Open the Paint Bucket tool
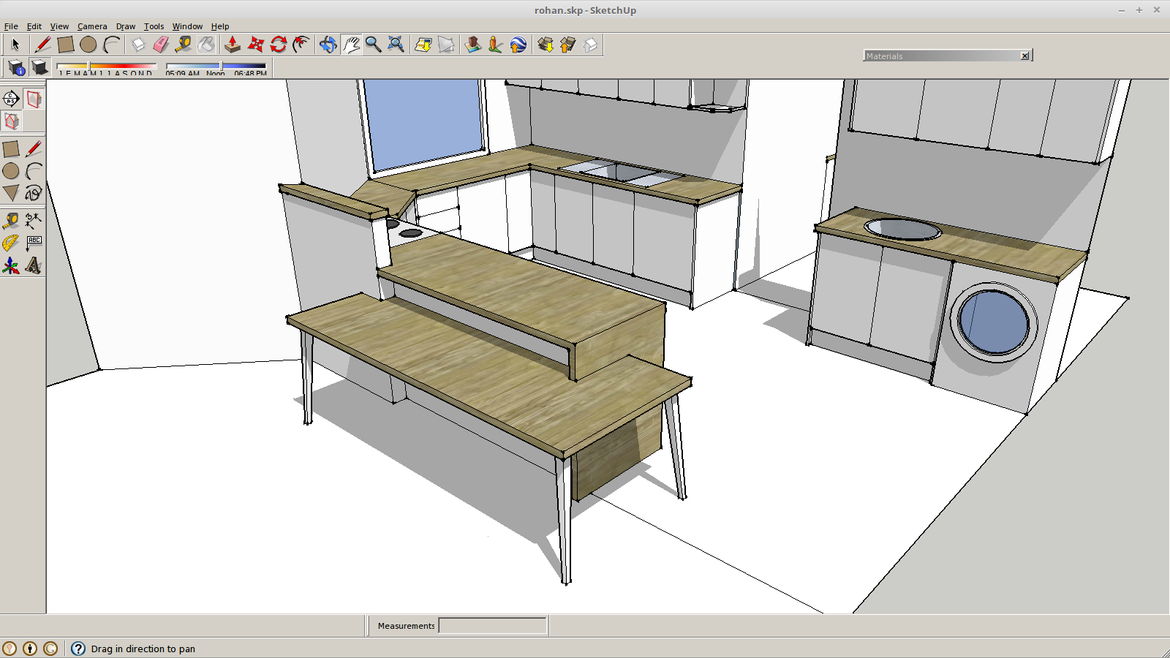Viewport: 1170px width, 658px height. click(x=206, y=44)
